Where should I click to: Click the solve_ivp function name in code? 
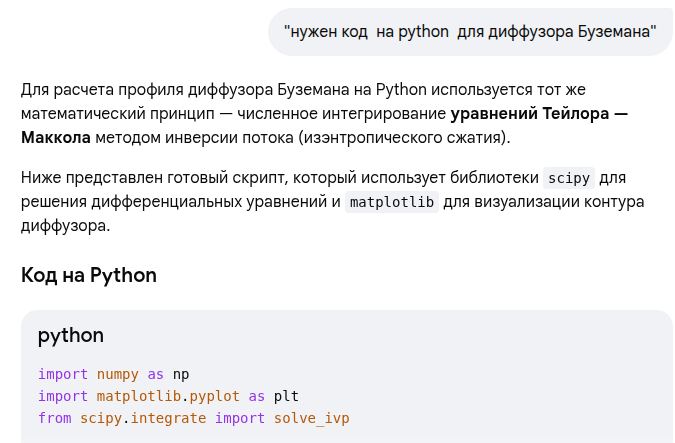coord(312,418)
